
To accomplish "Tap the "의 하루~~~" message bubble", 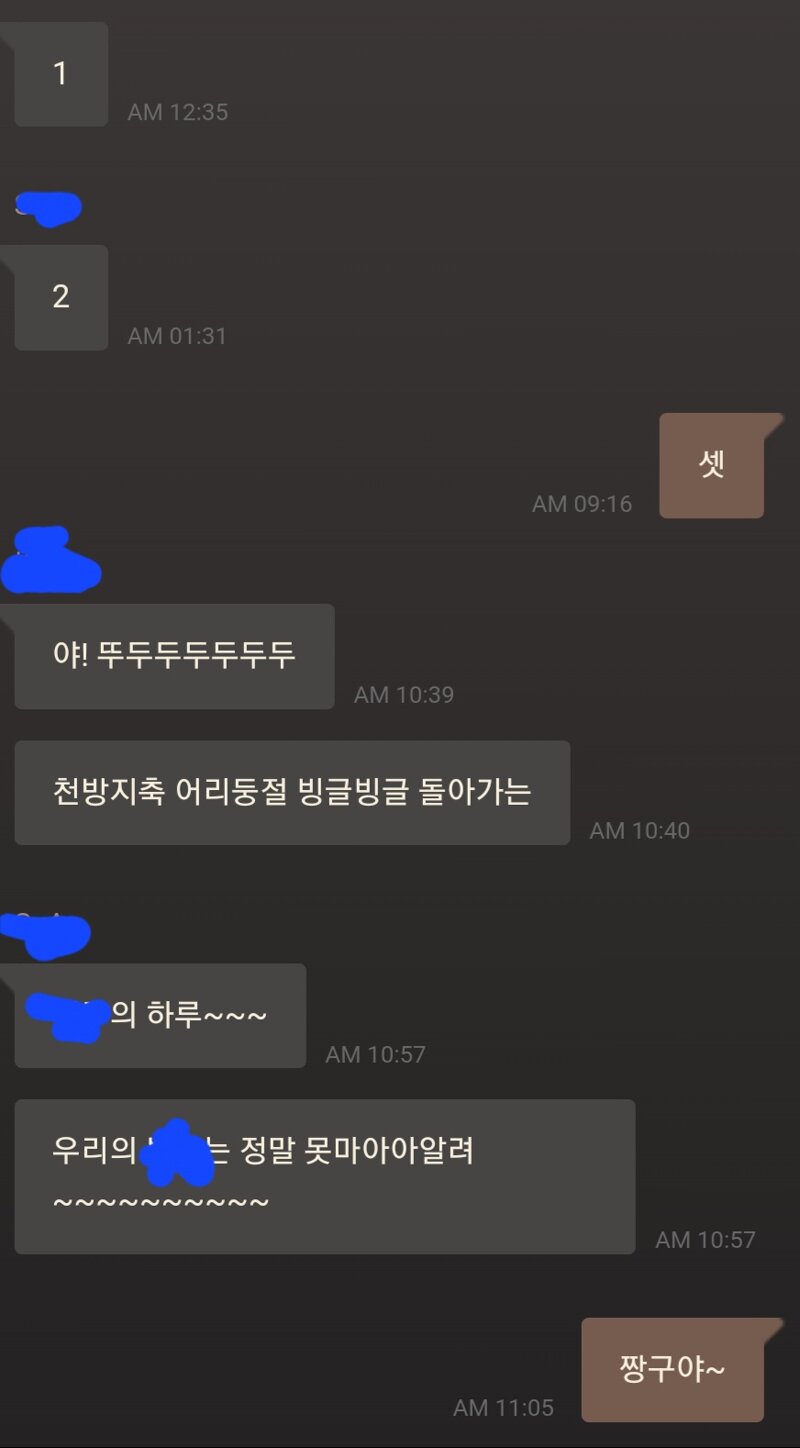I will coord(160,1015).
